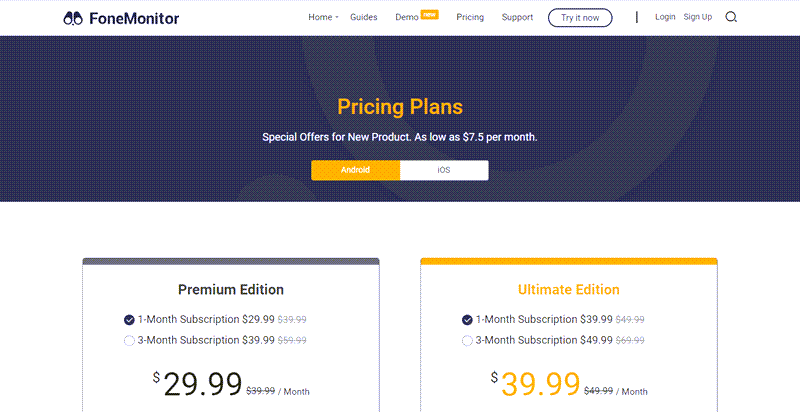Click the Premium Edition plan heading

tap(231, 290)
